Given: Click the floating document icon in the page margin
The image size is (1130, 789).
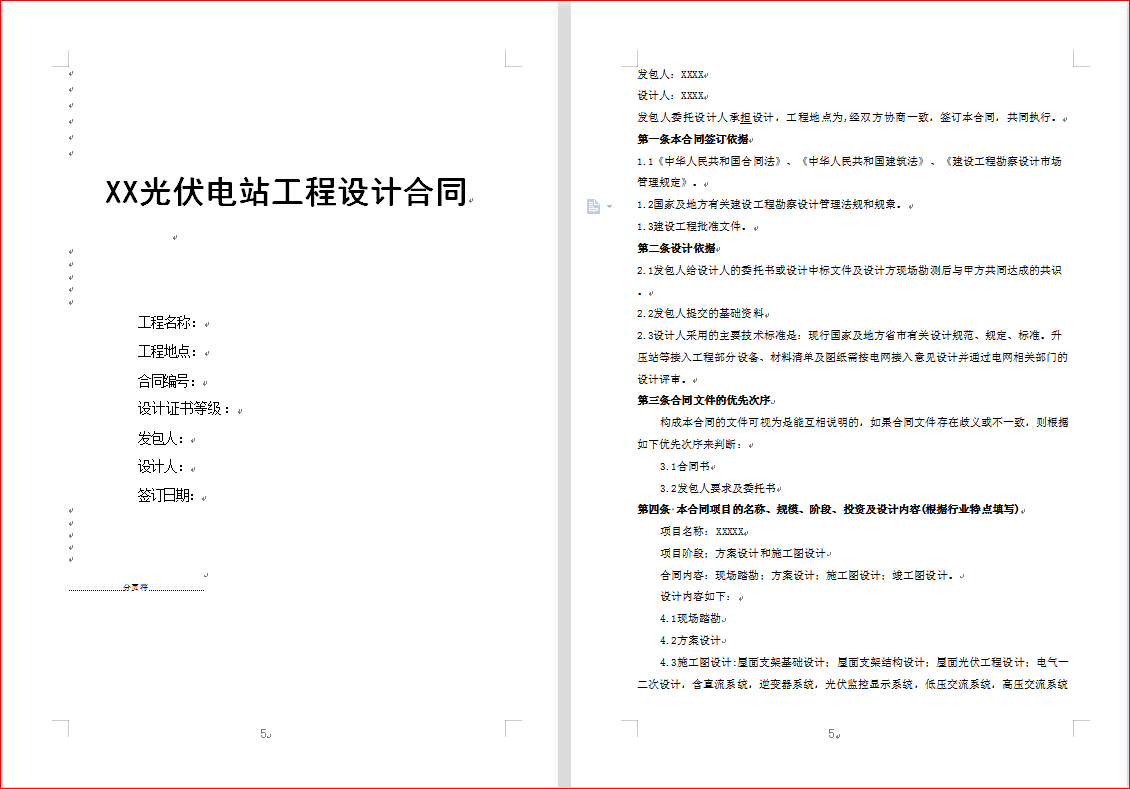Looking at the screenshot, I should [593, 206].
